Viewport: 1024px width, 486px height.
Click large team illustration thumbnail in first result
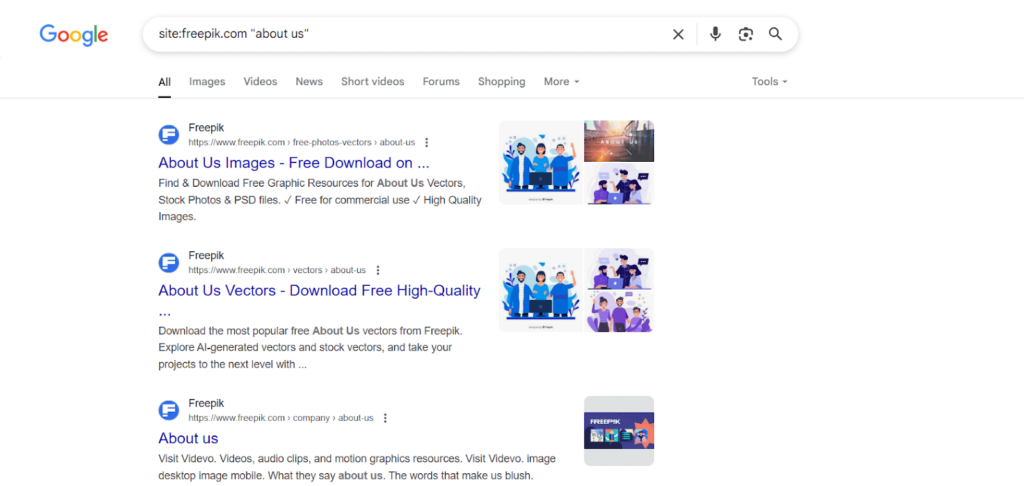click(x=541, y=162)
